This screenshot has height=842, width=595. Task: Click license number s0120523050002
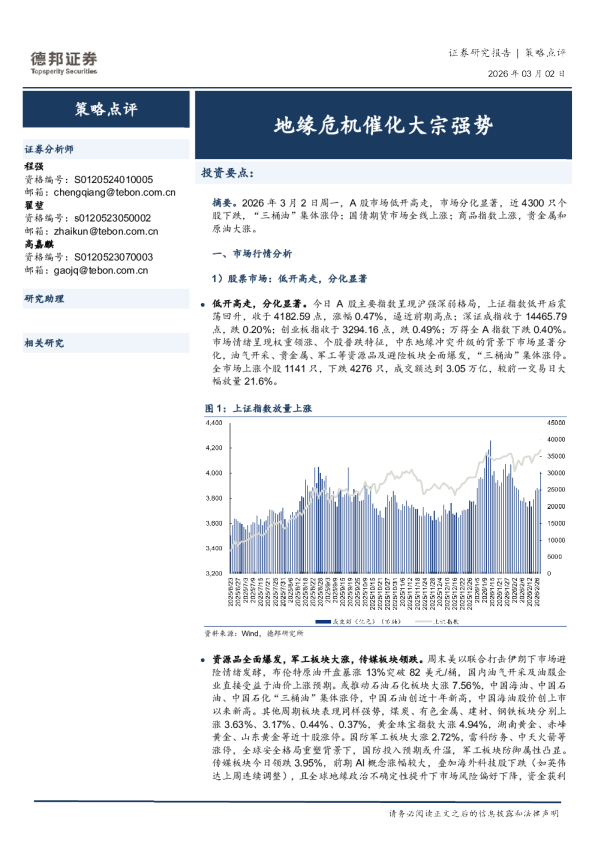(112, 218)
